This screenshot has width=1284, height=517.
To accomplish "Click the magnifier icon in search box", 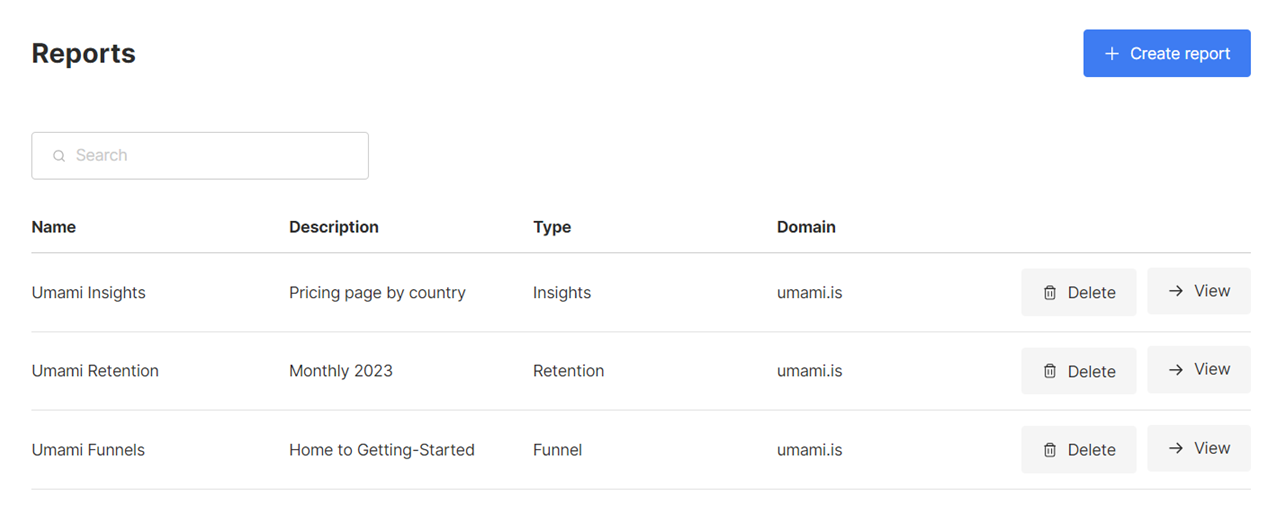I will click(59, 156).
